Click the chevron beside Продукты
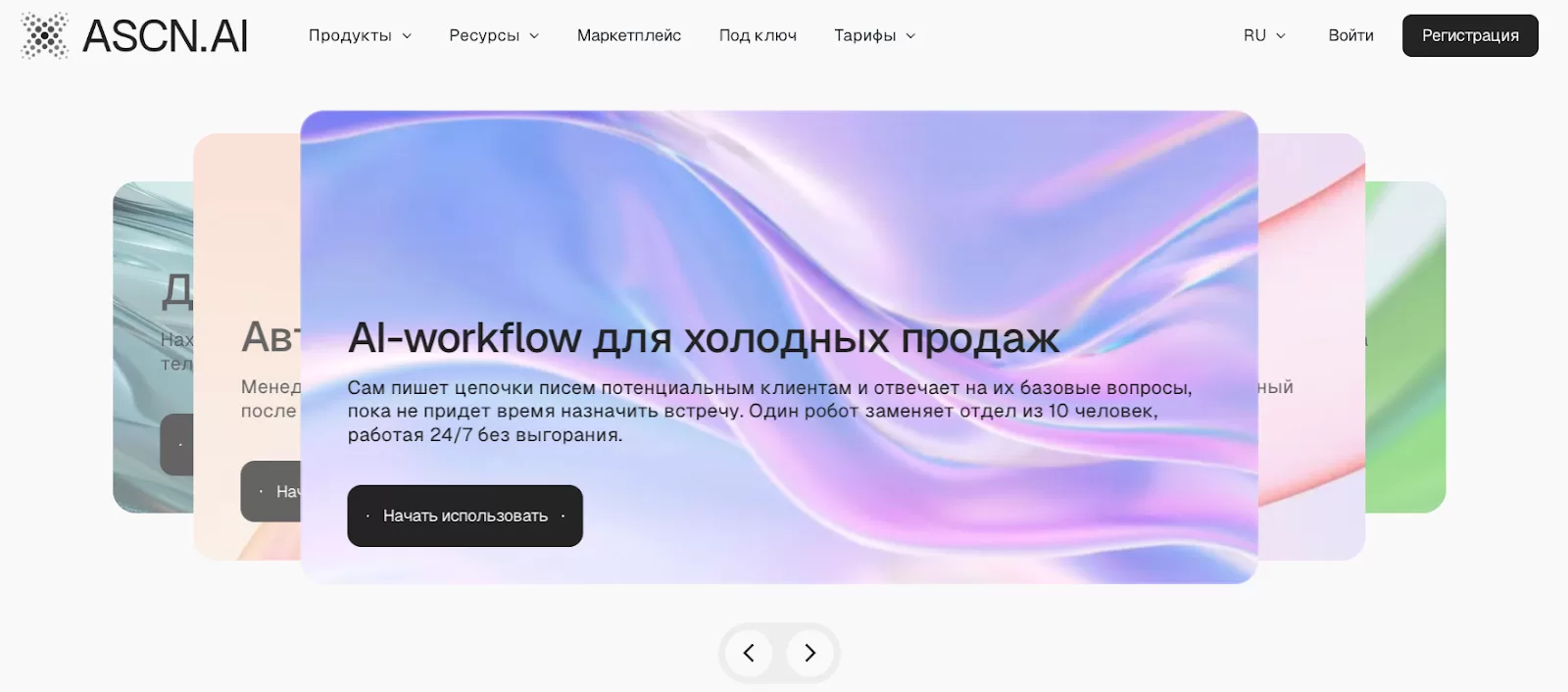The image size is (1568, 692). (408, 36)
